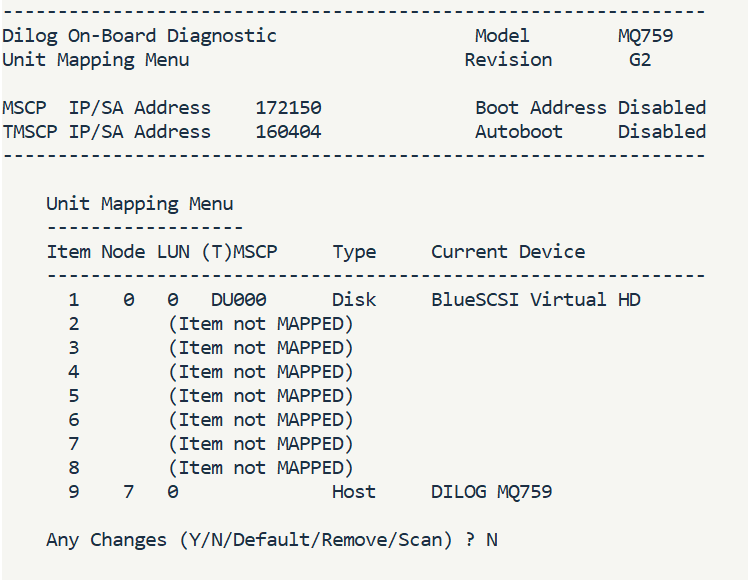Viewport: 748px width, 580px height.
Task: Select the Boot Address Disabled setting
Action: 661,108
